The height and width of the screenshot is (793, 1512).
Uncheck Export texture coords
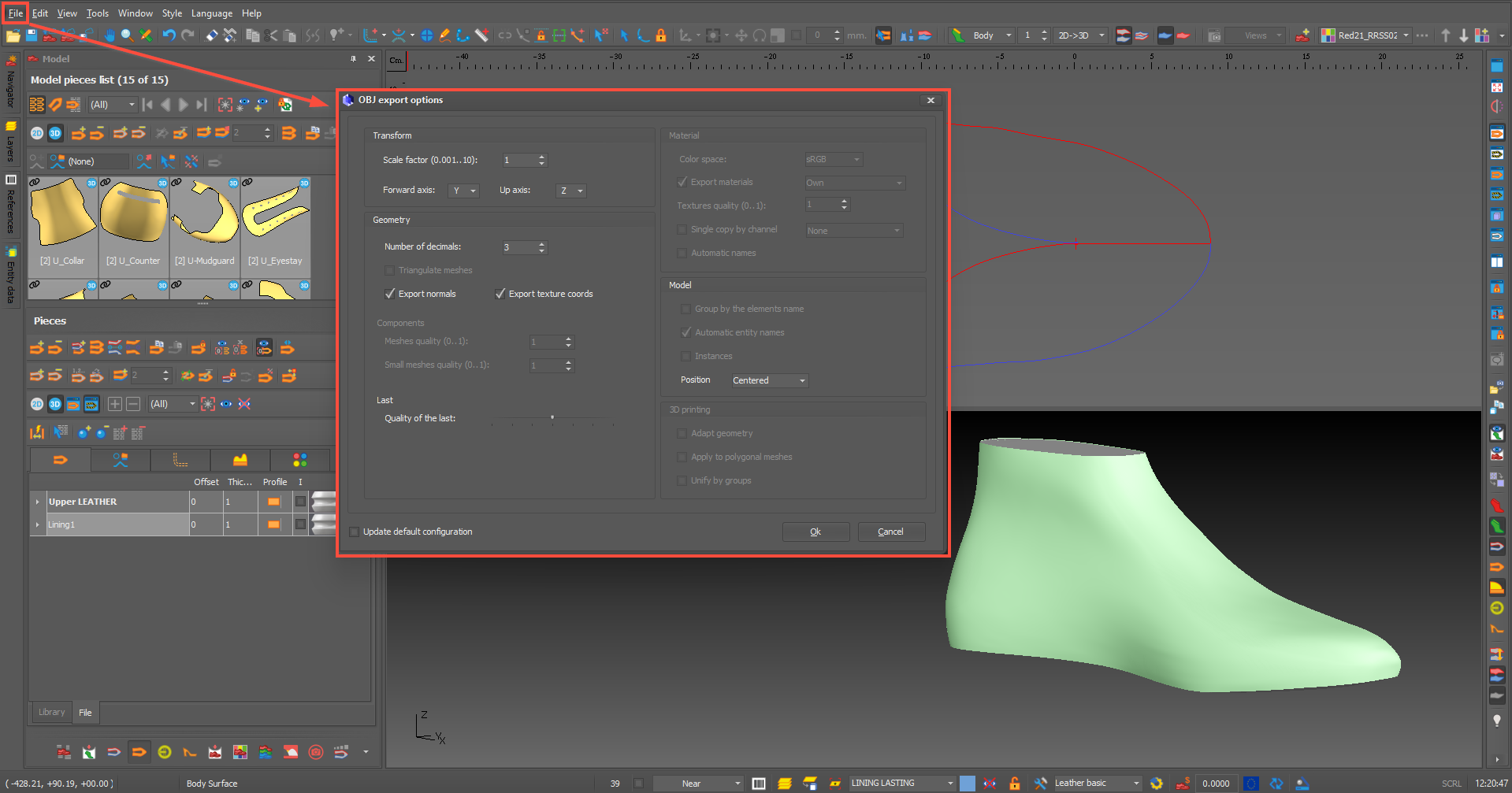coord(500,294)
